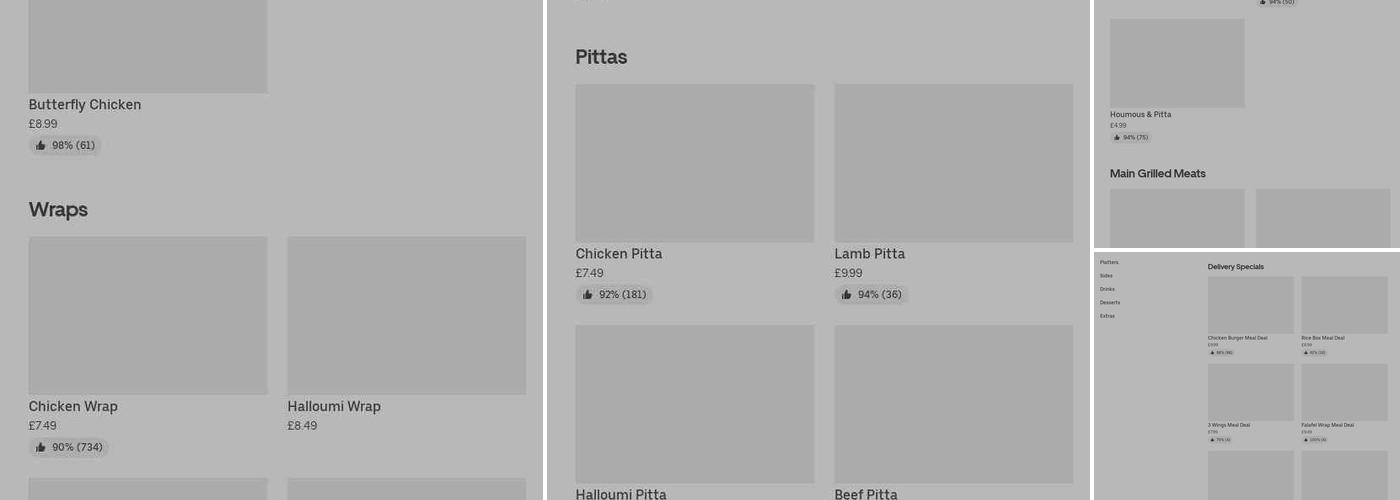Jump to the Desserts category
Image resolution: width=1400 pixels, height=500 pixels.
(x=1110, y=302)
